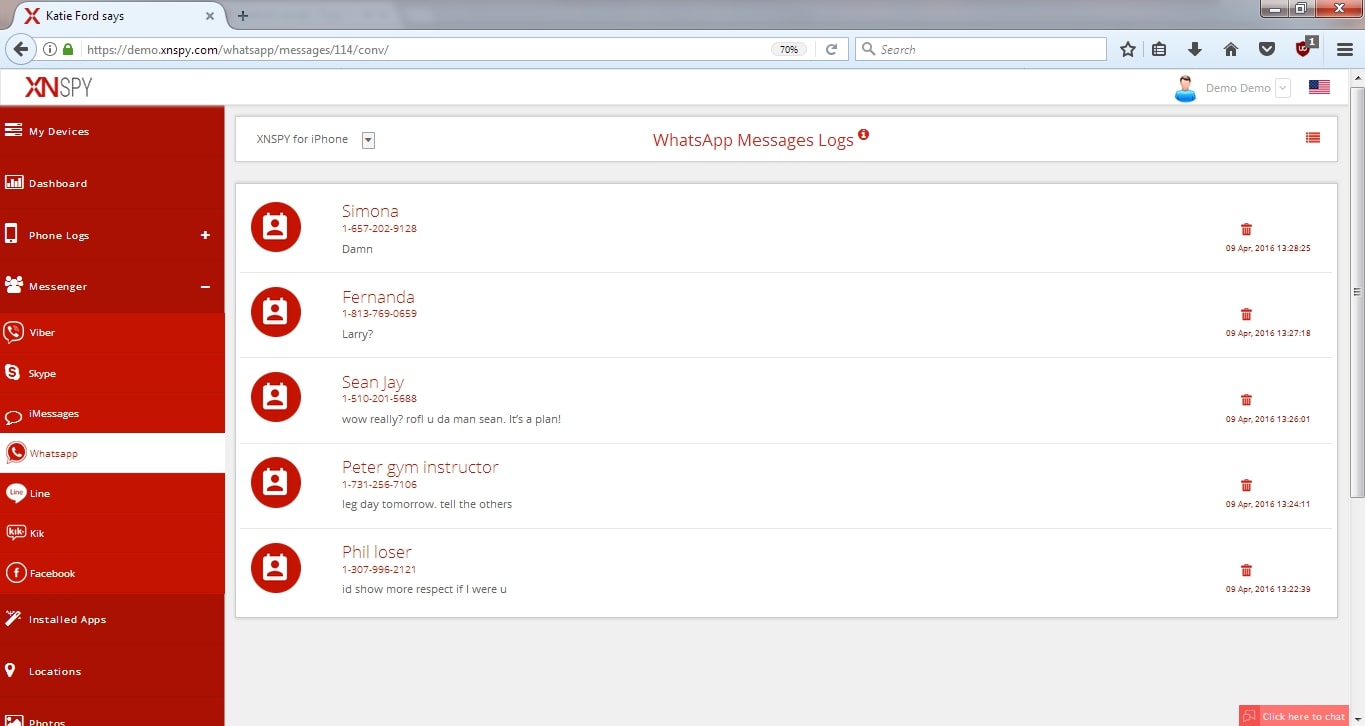This screenshot has width=1365, height=726.
Task: Open Simona's conversation by name
Action: click(x=370, y=211)
